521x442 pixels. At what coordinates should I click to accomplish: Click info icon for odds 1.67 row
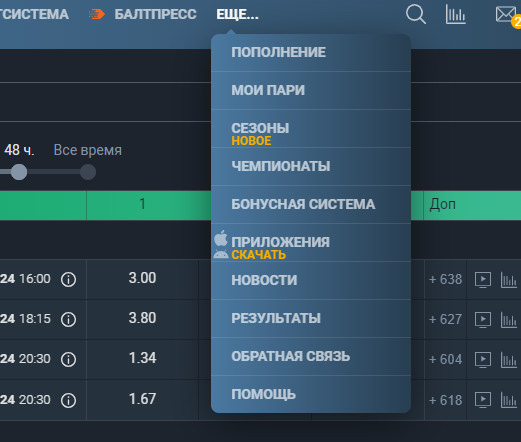pos(69,400)
